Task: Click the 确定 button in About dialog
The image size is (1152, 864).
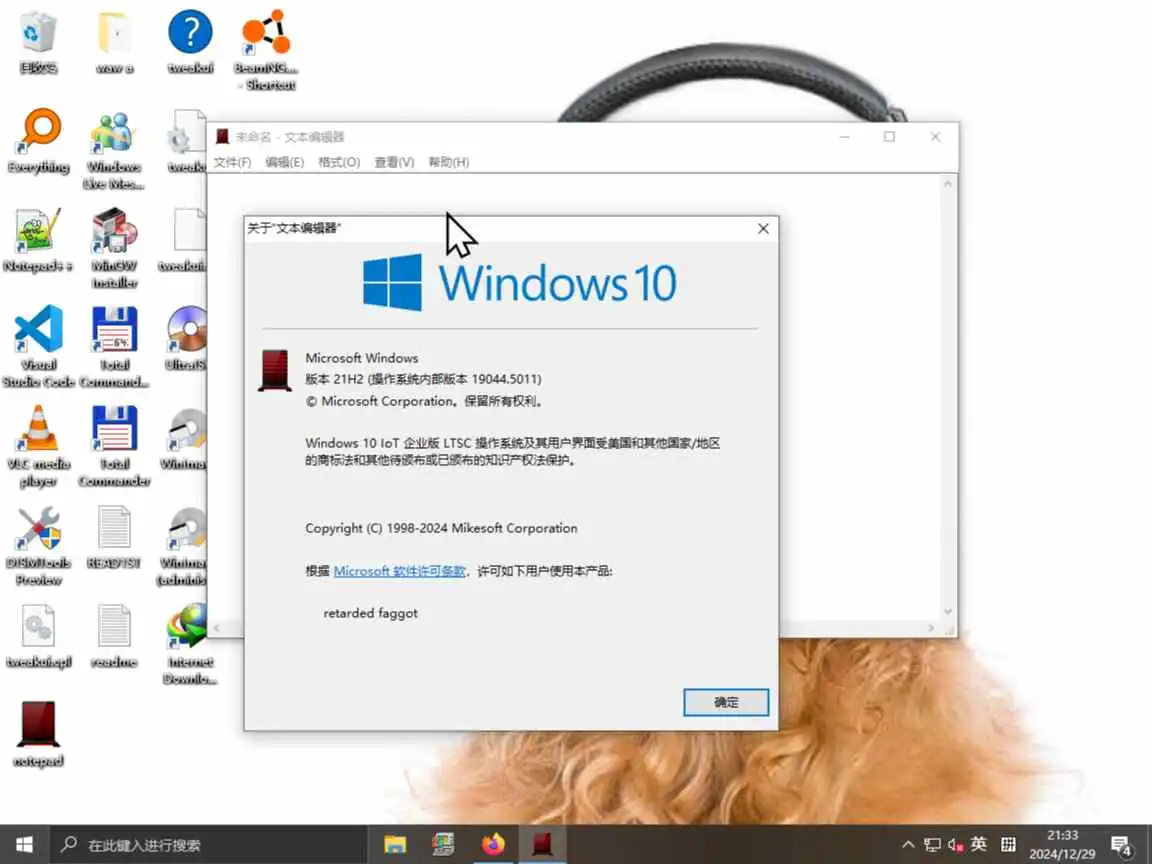Action: pyautogui.click(x=726, y=702)
